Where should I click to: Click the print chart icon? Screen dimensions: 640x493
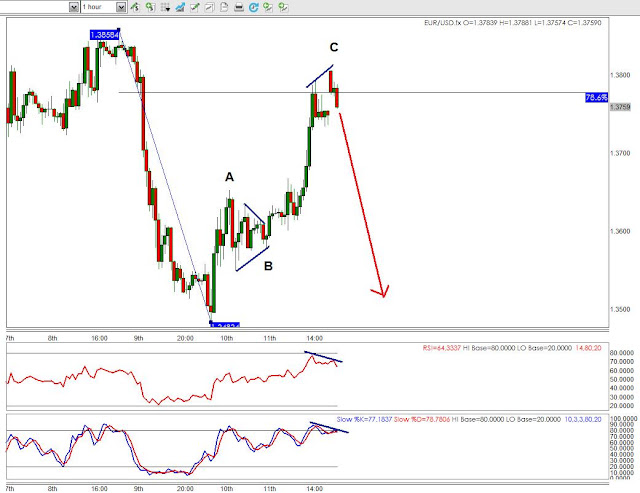[239, 7]
